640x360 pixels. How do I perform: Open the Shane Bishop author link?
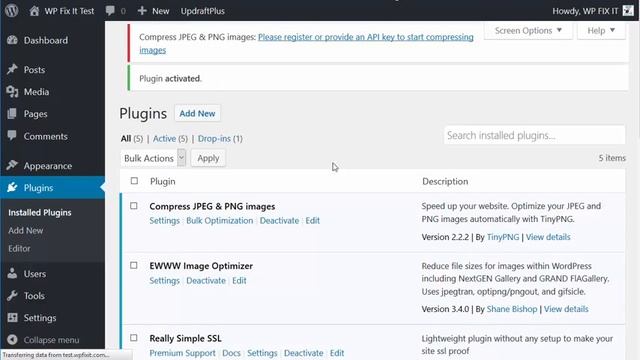click(x=512, y=309)
